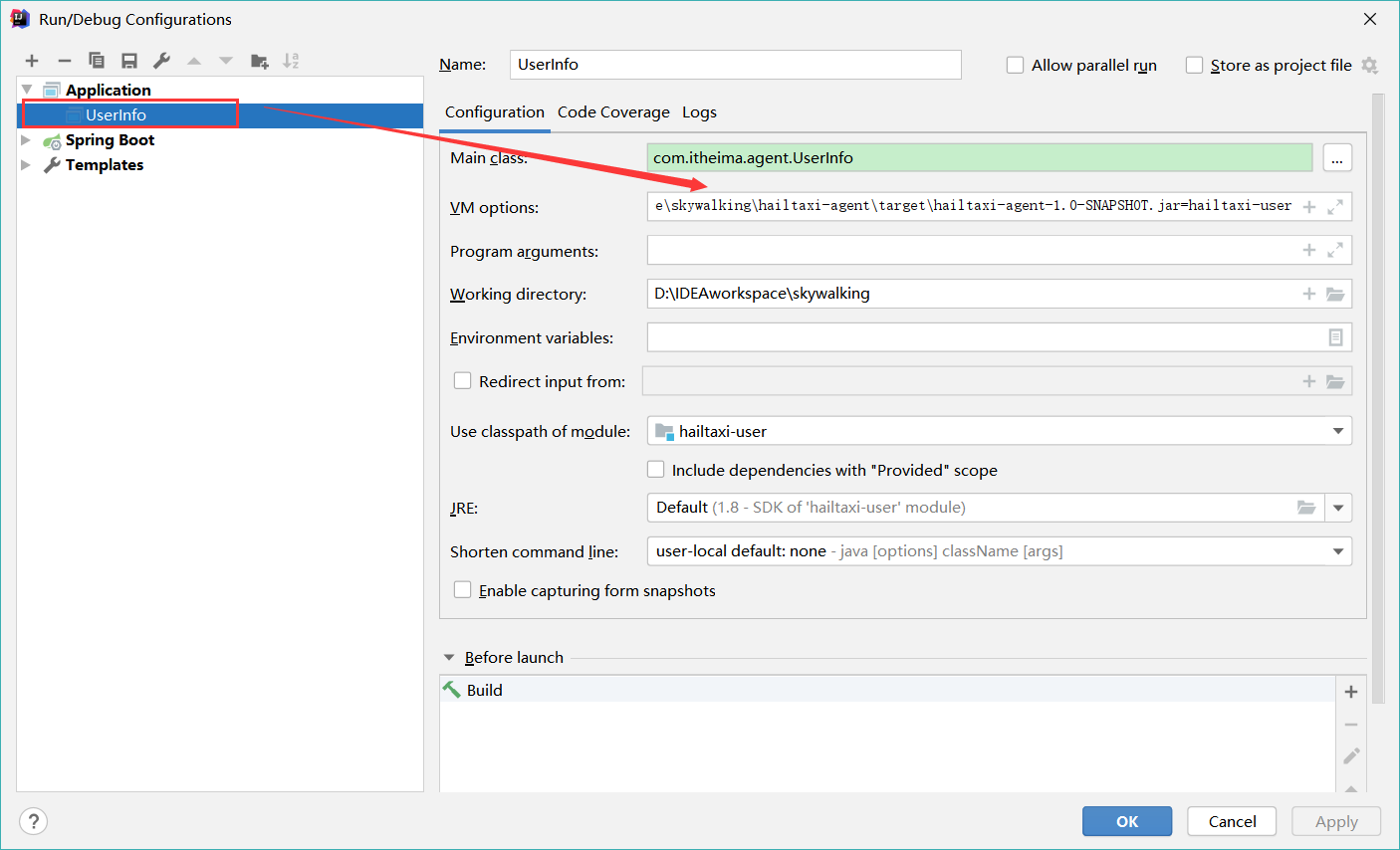Image resolution: width=1400 pixels, height=850 pixels.
Task: Create new folder for configurations
Action: click(x=260, y=61)
